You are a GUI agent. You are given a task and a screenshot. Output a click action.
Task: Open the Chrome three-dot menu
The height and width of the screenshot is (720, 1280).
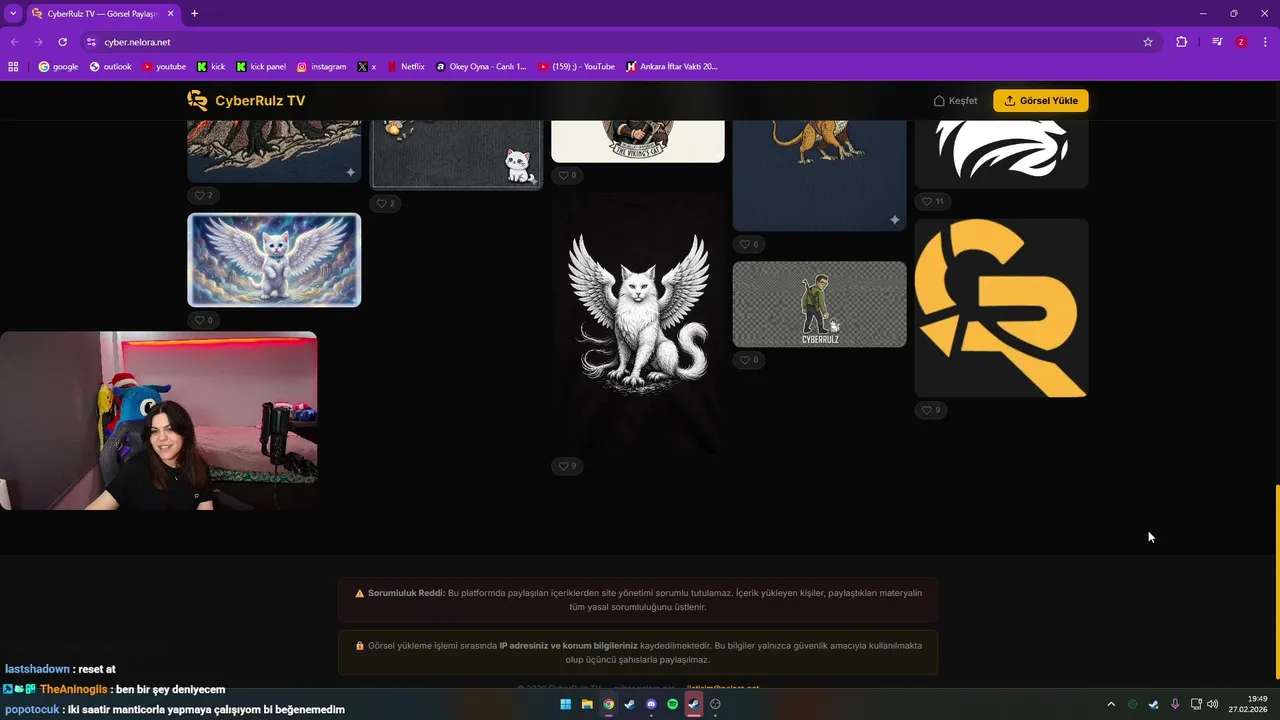1266,42
